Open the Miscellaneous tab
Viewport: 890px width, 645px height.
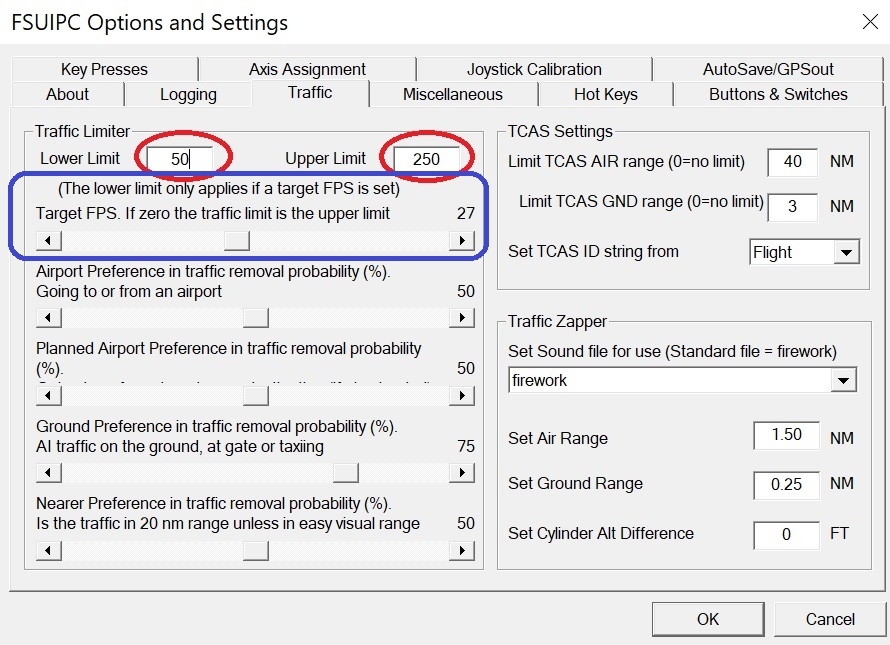(x=452, y=94)
